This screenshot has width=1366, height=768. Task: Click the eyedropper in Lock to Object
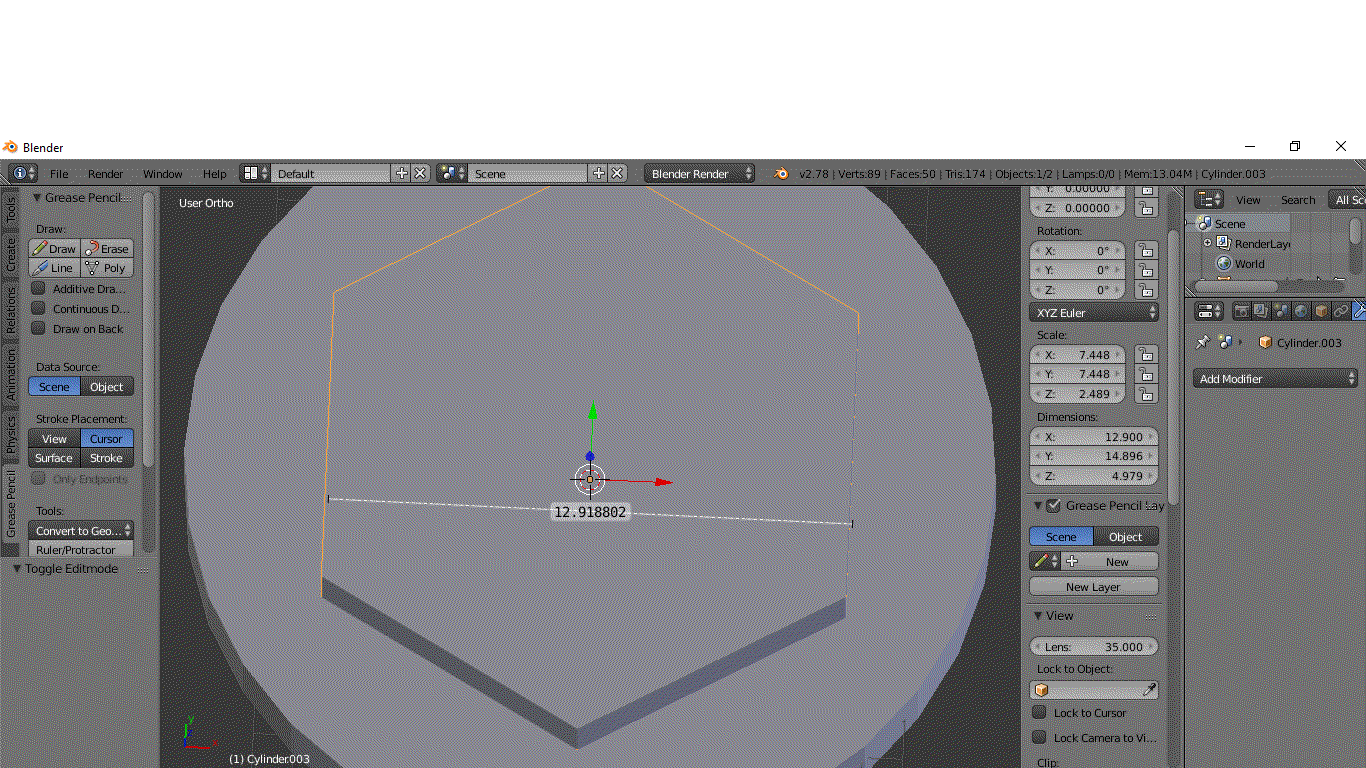[x=1150, y=690]
